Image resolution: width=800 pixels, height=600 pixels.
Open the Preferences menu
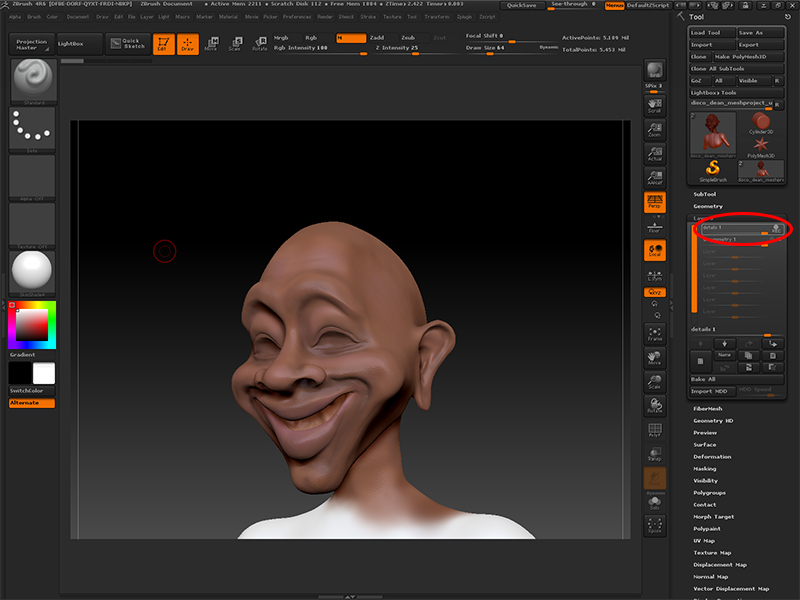pos(297,17)
